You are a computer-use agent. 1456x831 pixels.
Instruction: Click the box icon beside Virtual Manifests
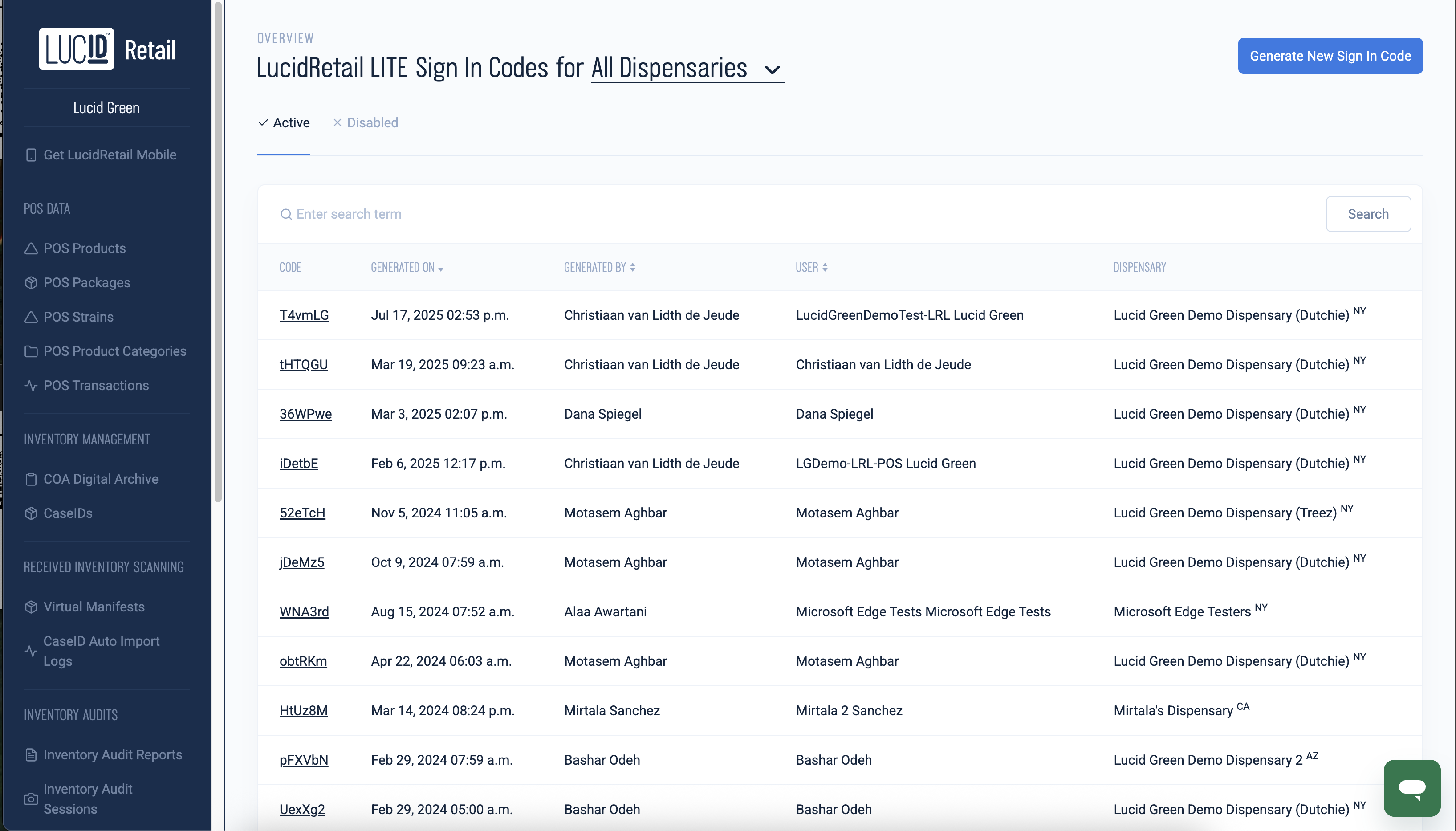[31, 607]
